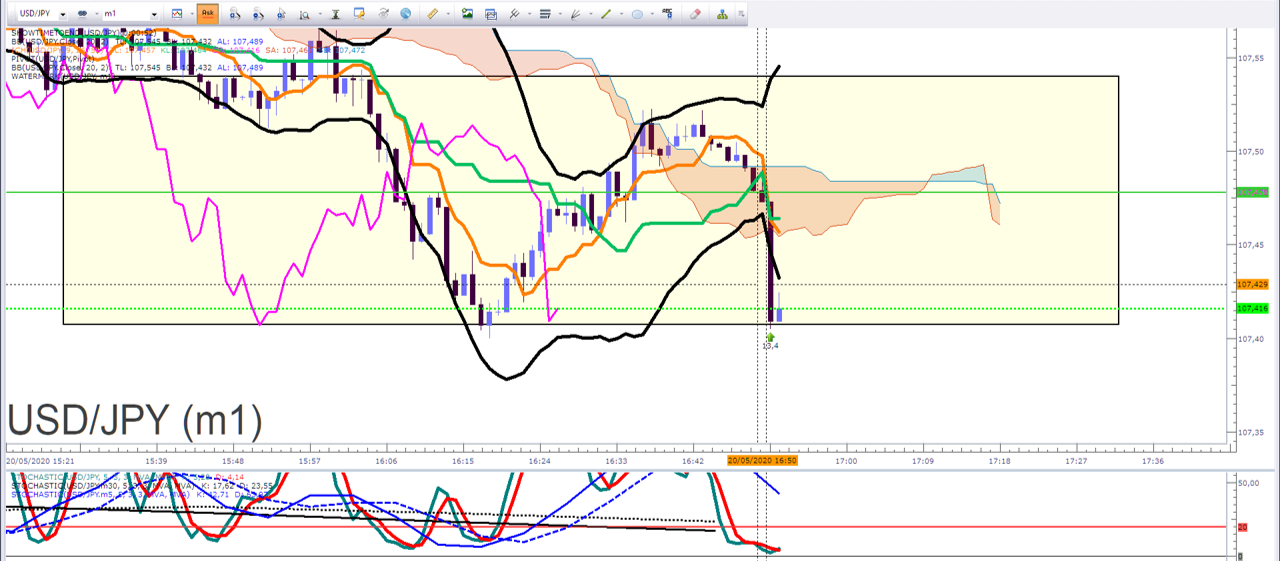Click the chart with yellow cursor icon
Viewport: 1280px width, 561px height.
coord(358,14)
